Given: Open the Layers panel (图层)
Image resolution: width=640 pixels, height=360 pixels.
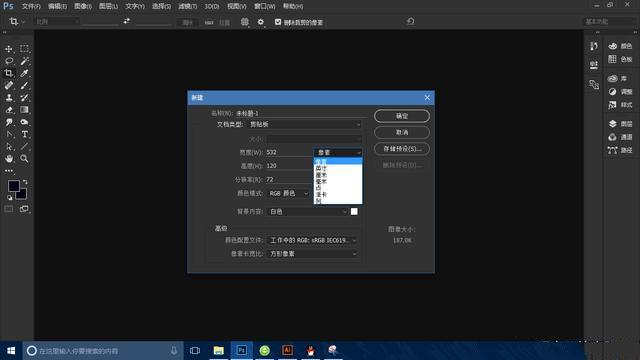Looking at the screenshot, I should [x=620, y=124].
